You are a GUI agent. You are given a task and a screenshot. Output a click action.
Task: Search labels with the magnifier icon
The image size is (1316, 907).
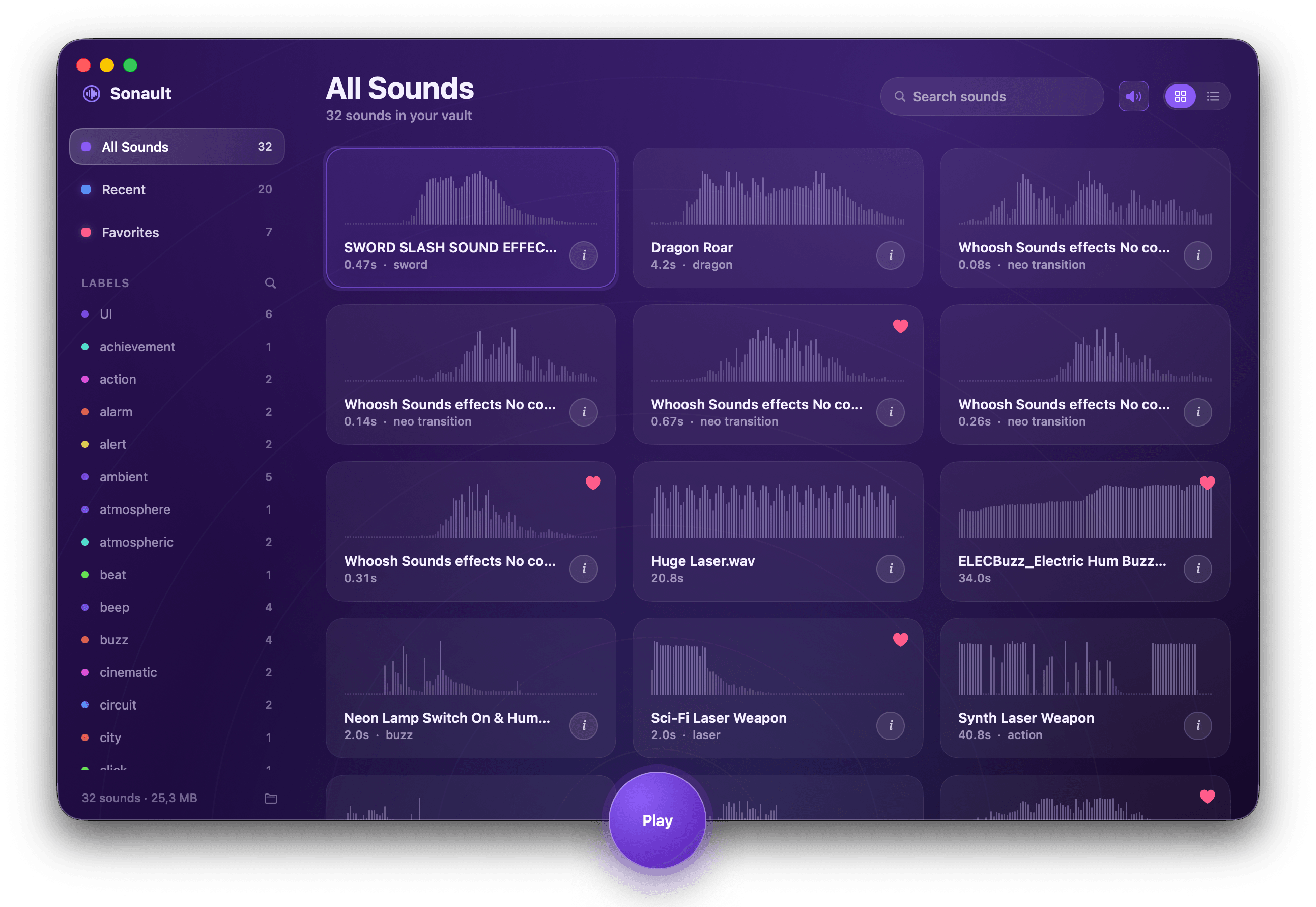270,283
